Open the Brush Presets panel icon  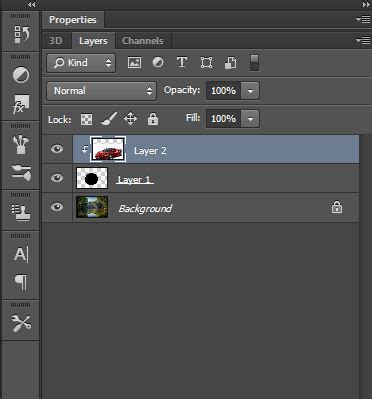(21, 172)
